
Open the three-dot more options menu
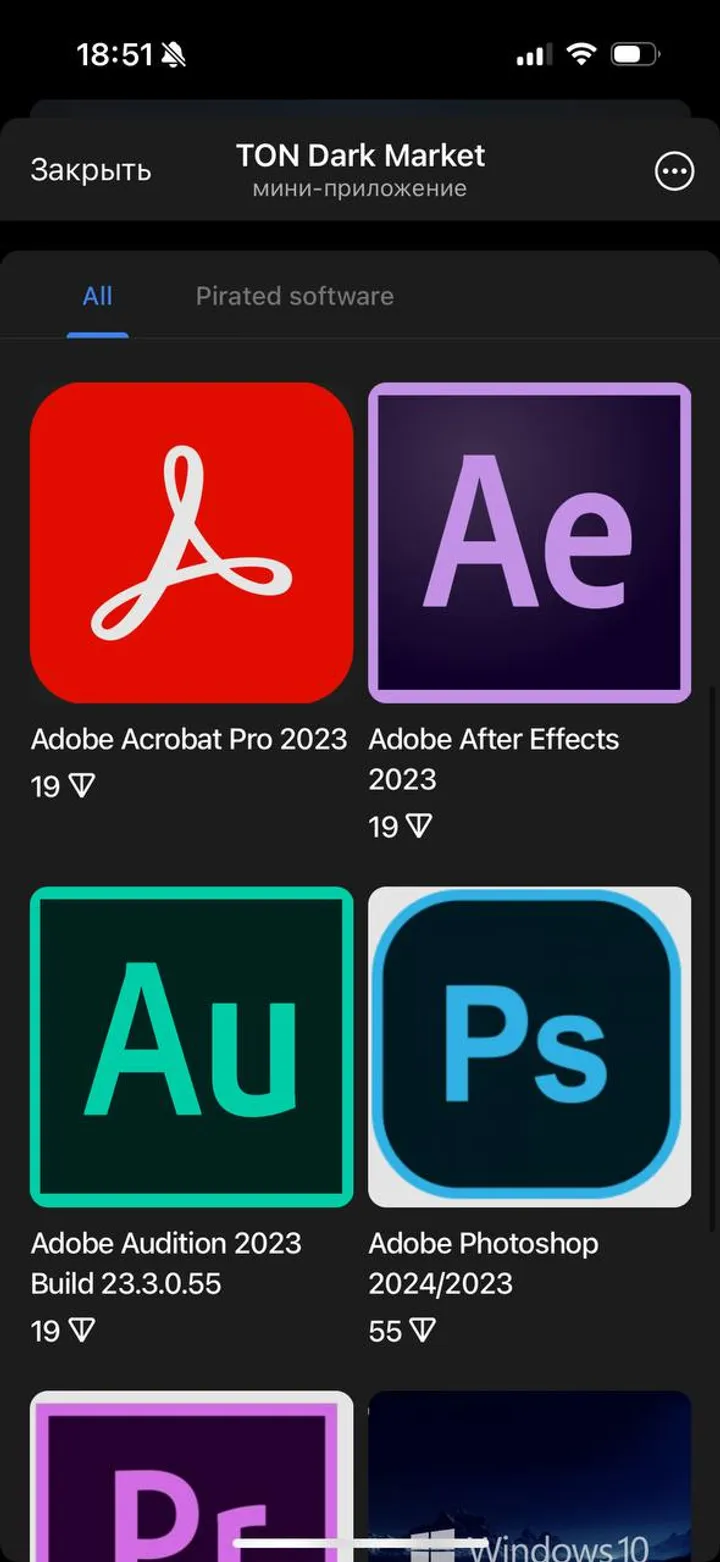(x=674, y=171)
